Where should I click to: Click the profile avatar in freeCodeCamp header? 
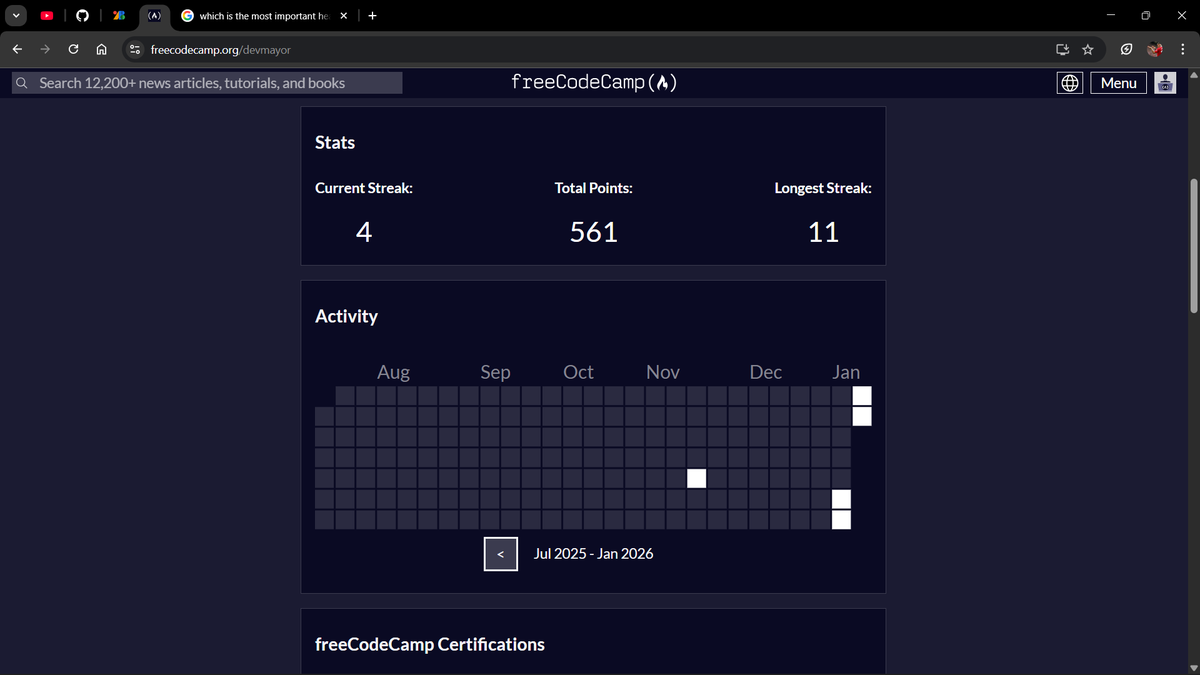(x=1166, y=83)
